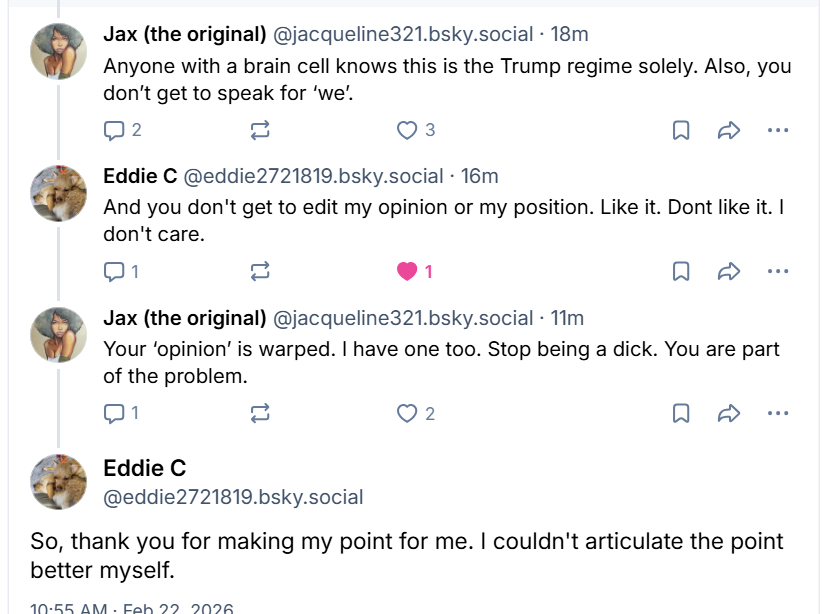Bookmark Eddie C's 16m post
This screenshot has width=833, height=614.
click(681, 271)
